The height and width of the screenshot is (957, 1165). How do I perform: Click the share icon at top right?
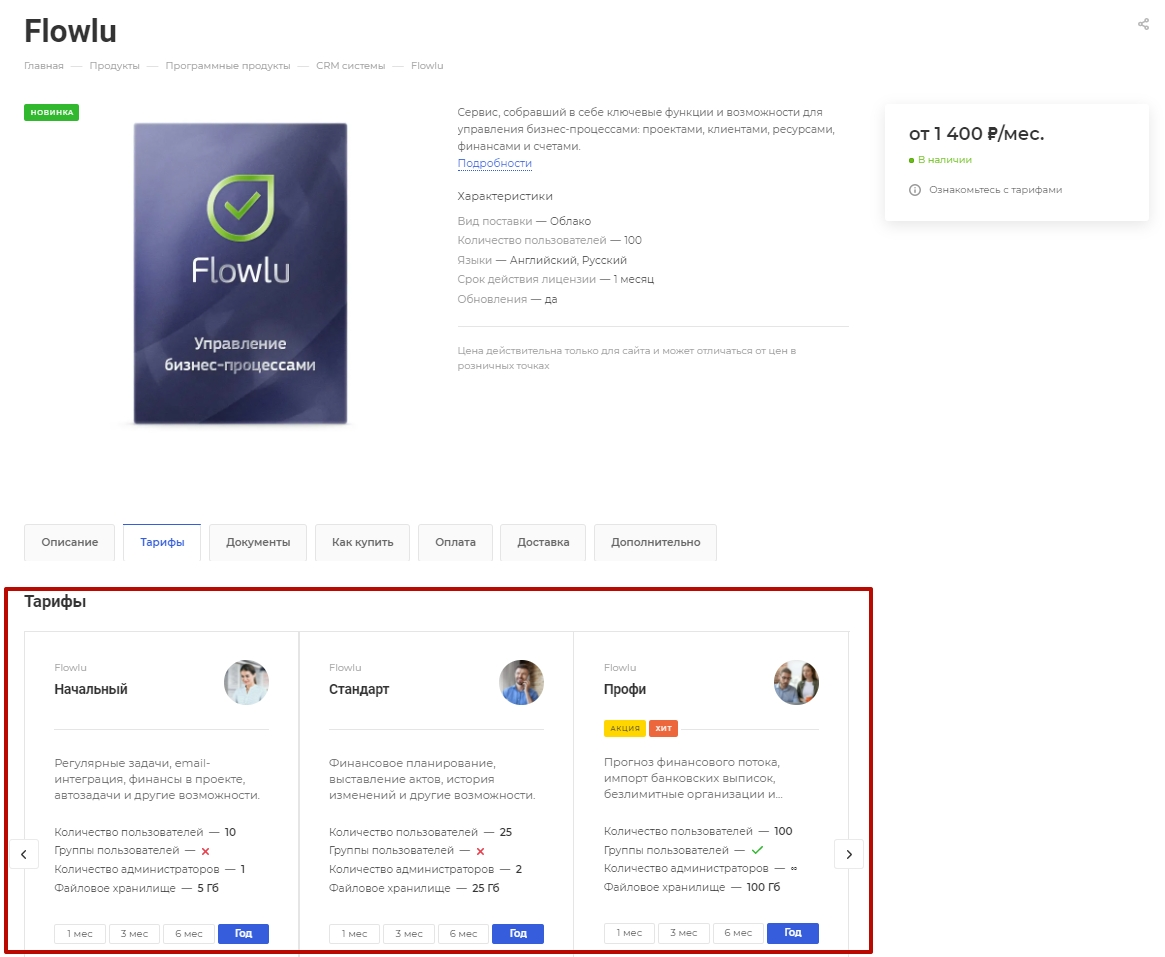pos(1143,25)
